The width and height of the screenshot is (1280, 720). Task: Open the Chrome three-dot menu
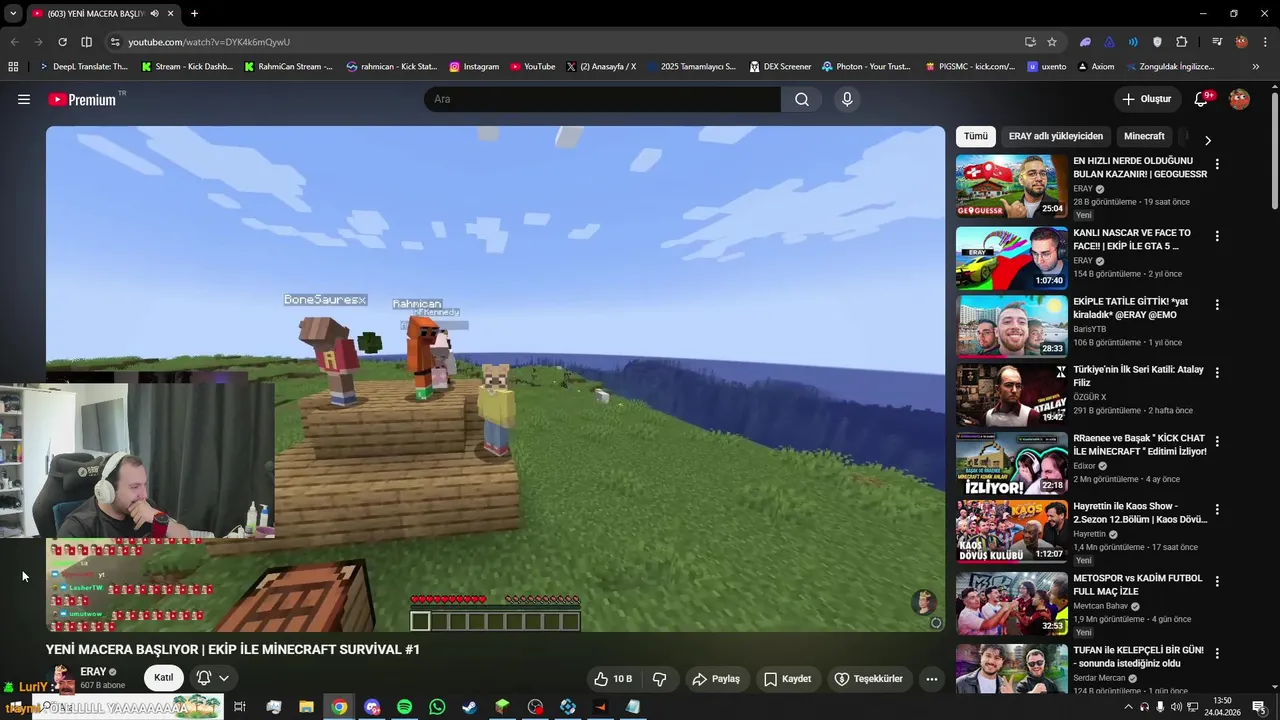(1264, 42)
